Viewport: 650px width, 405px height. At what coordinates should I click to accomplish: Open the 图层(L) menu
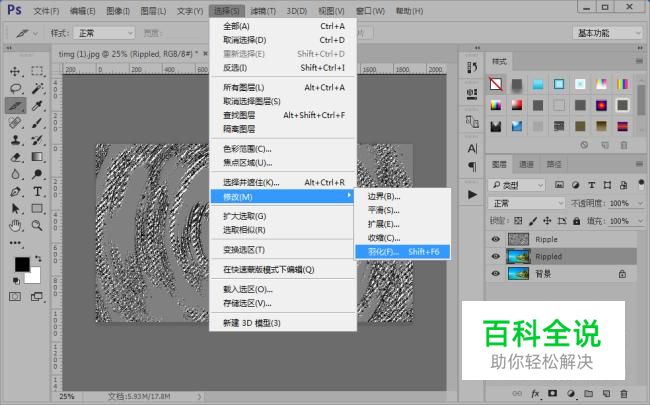pos(153,11)
